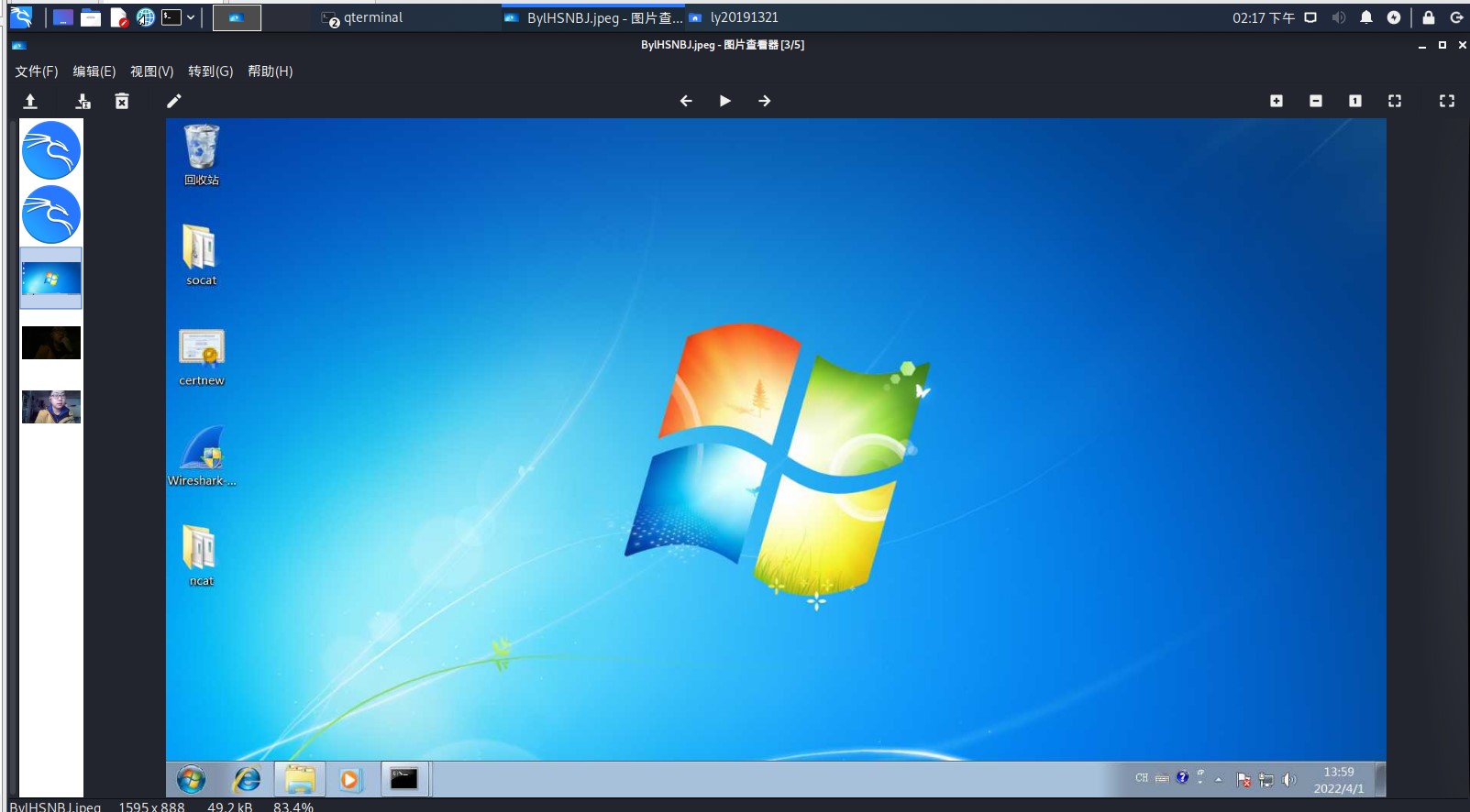Screen dimensions: 1470x812
Task: Select the dark image thumbnail
Action: (x=51, y=343)
